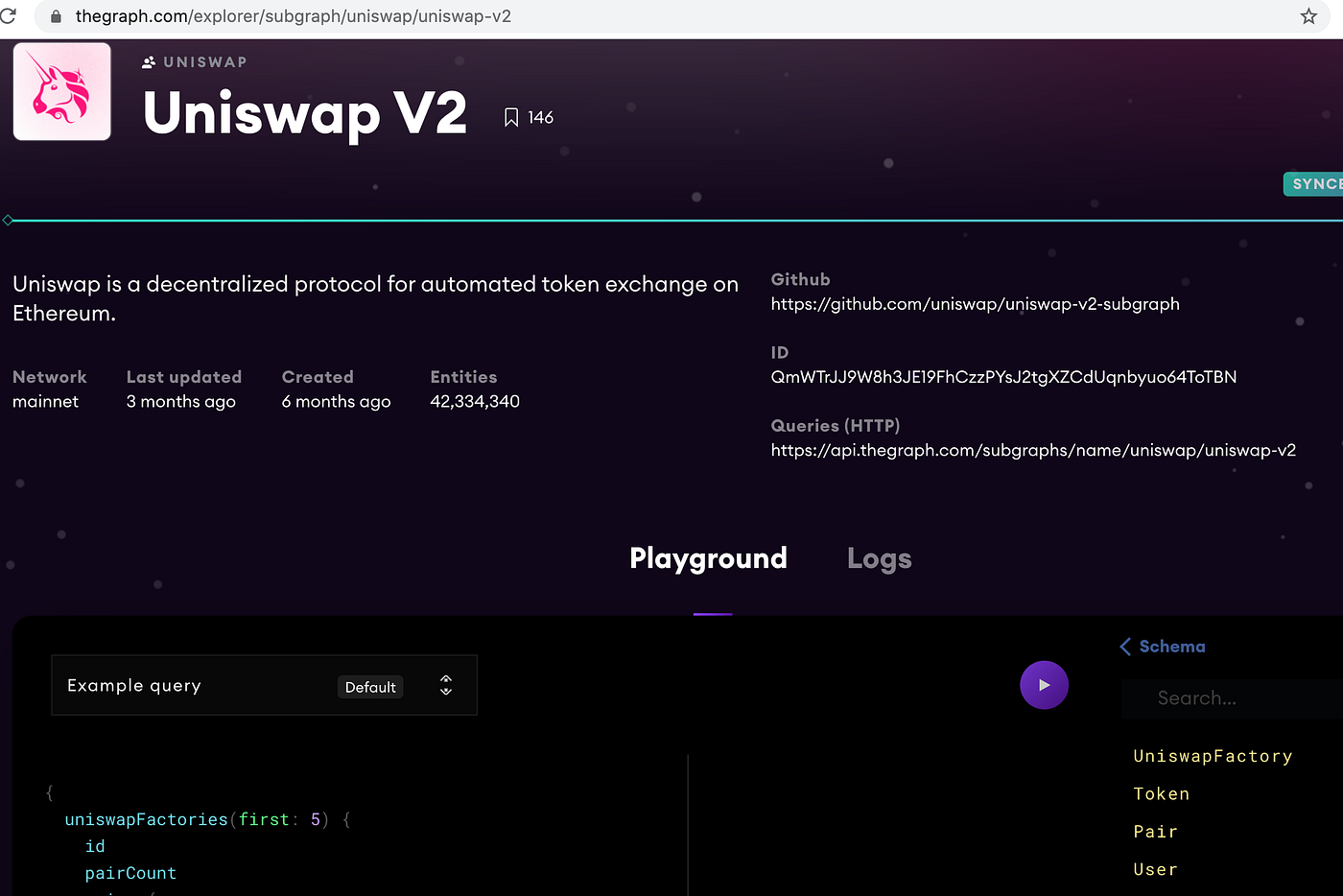Select the Token schema type
The image size is (1343, 896).
coord(1161,793)
